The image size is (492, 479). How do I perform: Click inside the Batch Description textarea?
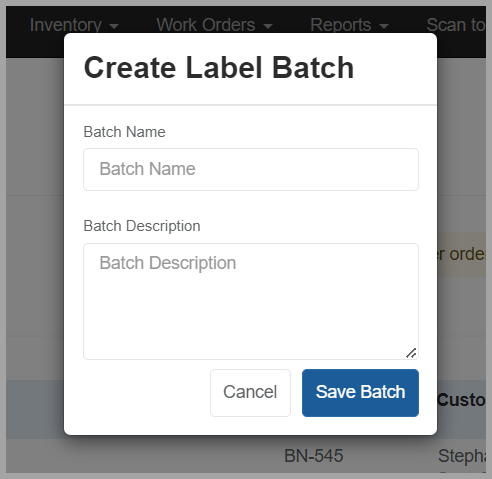251,301
